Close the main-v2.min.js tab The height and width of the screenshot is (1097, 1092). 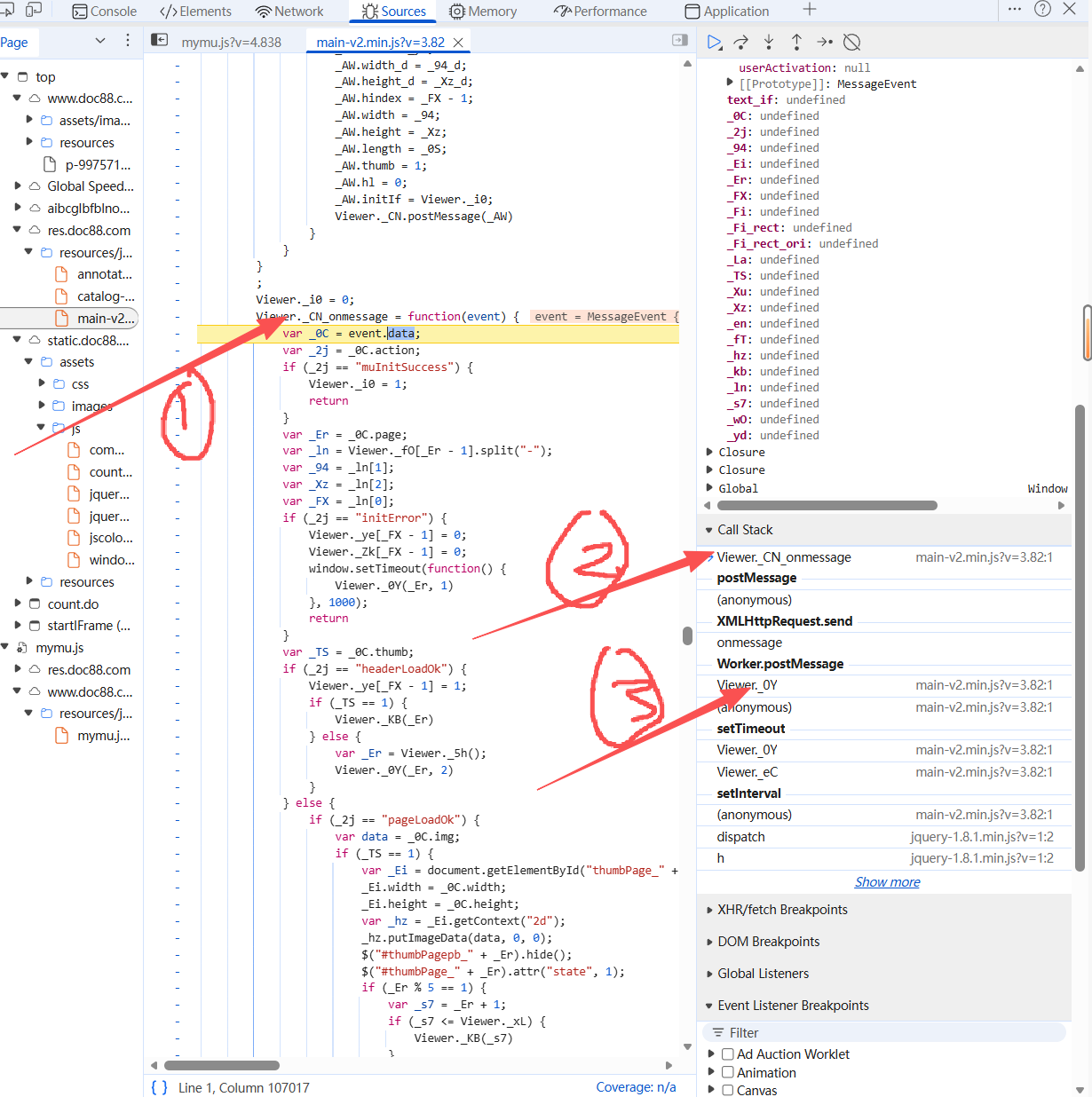(458, 43)
